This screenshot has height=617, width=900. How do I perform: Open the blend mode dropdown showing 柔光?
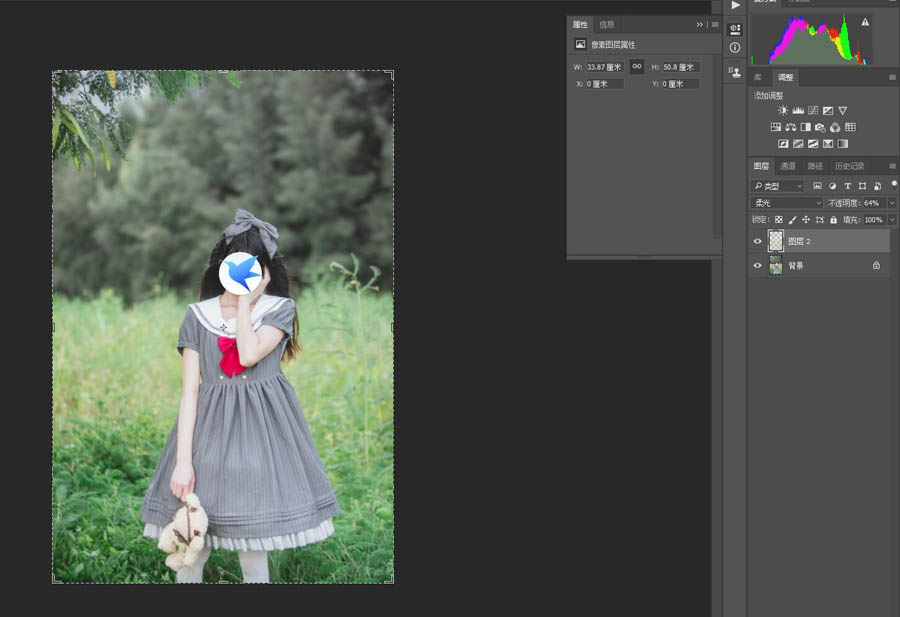tap(786, 202)
